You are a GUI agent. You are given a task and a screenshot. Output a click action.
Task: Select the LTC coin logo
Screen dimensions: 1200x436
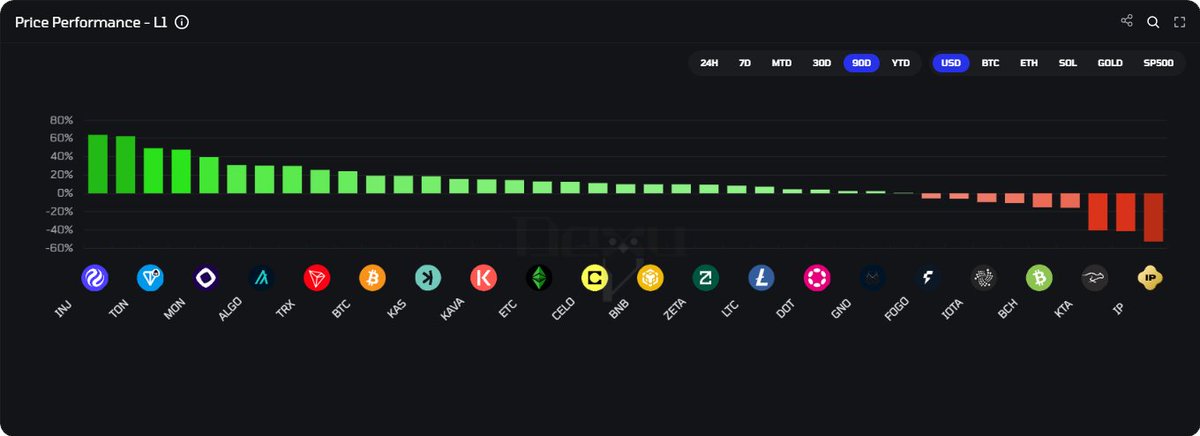762,278
